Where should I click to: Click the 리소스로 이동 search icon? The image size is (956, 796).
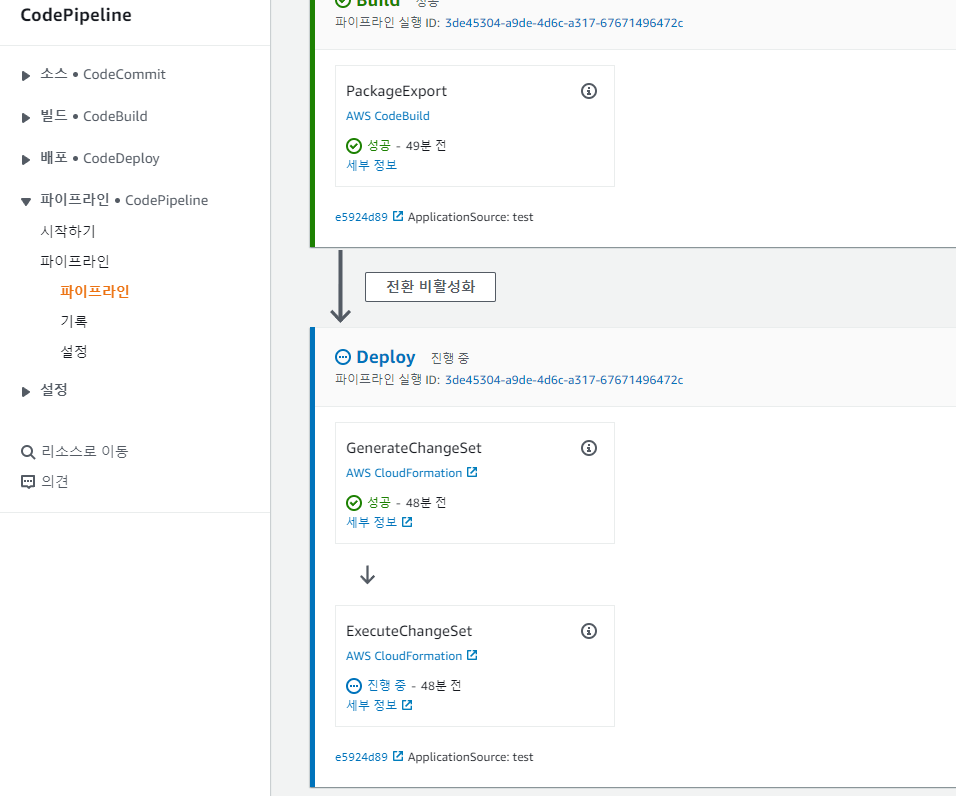[x=28, y=452]
